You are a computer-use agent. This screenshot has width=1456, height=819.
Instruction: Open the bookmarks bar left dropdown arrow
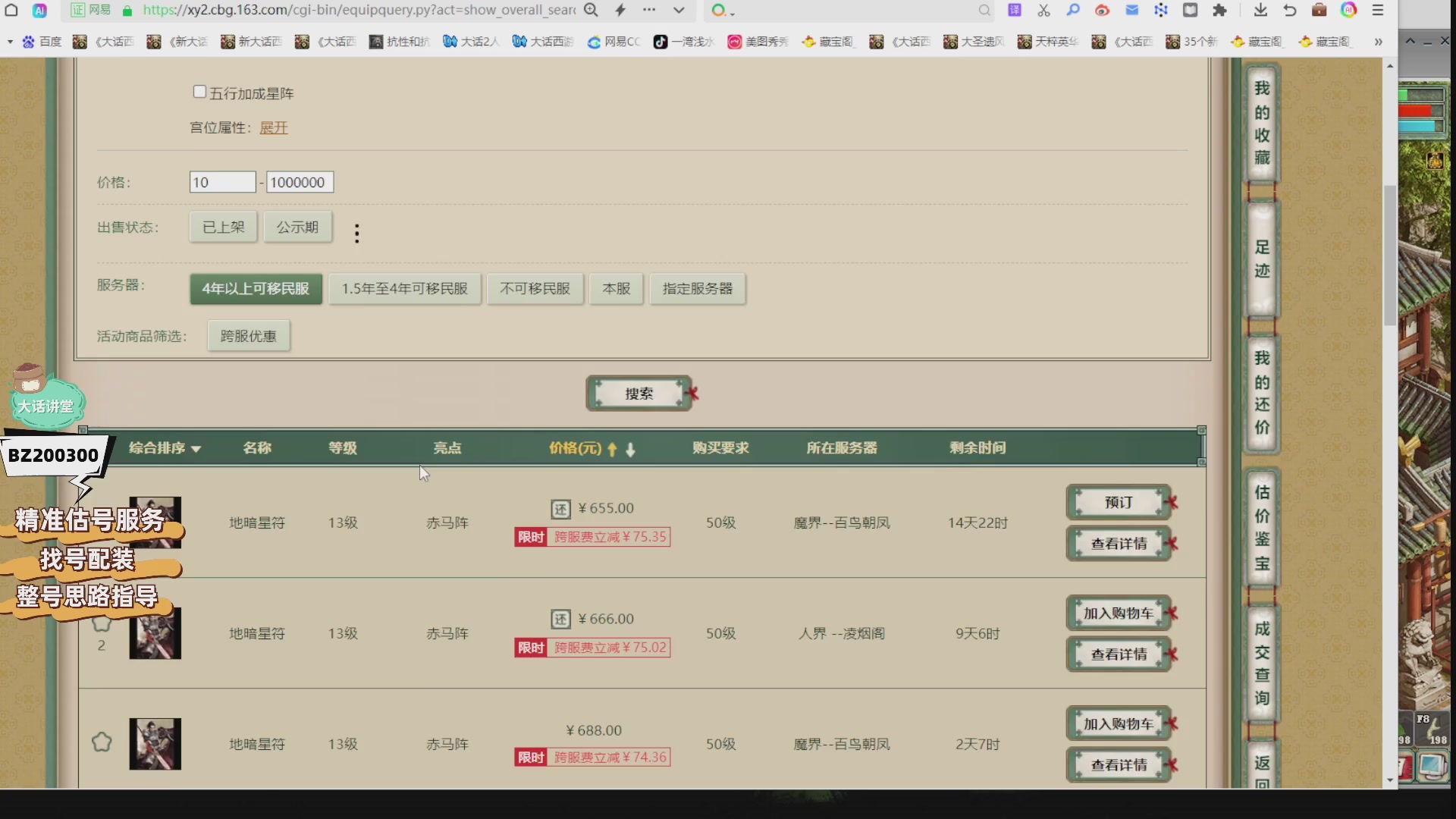(10, 42)
